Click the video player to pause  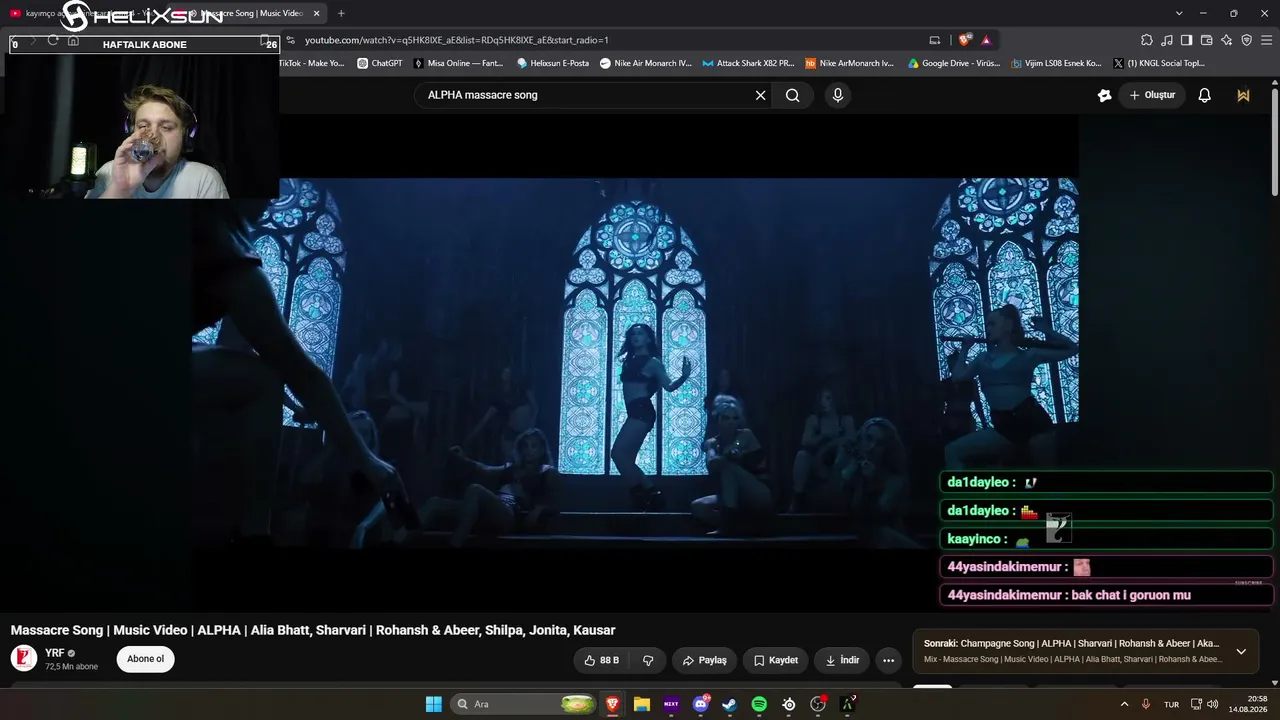(635, 362)
